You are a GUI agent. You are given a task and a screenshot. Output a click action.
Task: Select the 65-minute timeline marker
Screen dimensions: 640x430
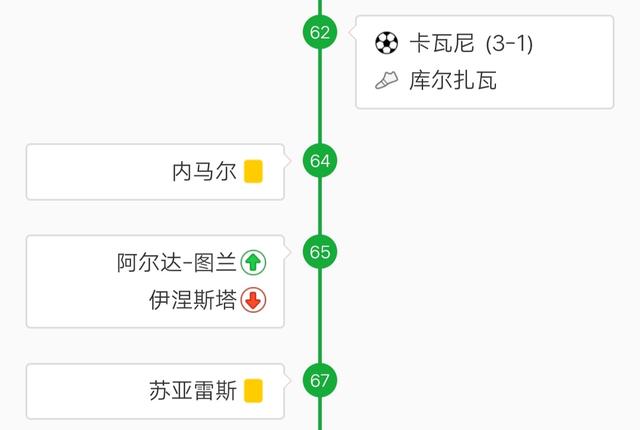pyautogui.click(x=320, y=252)
